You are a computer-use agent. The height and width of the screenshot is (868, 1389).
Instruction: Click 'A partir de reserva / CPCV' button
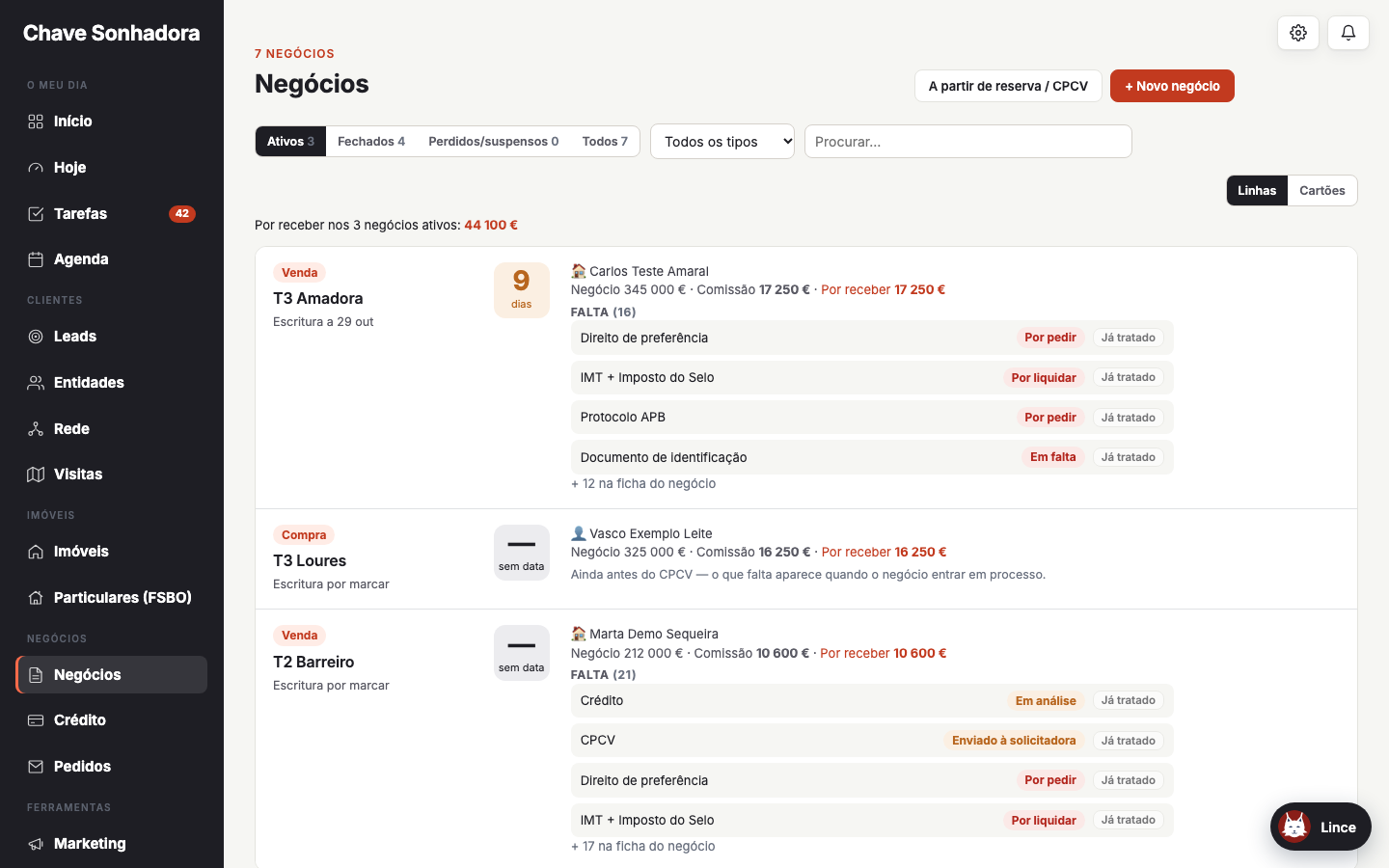click(1008, 86)
